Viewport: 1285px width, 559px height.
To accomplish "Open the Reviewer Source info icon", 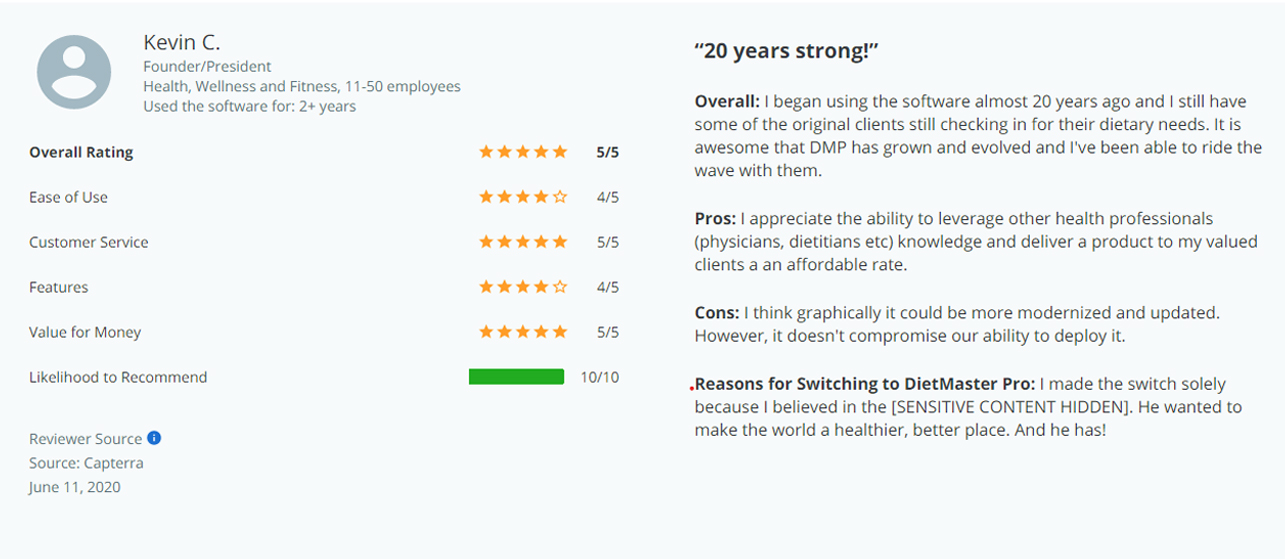I will (154, 438).
